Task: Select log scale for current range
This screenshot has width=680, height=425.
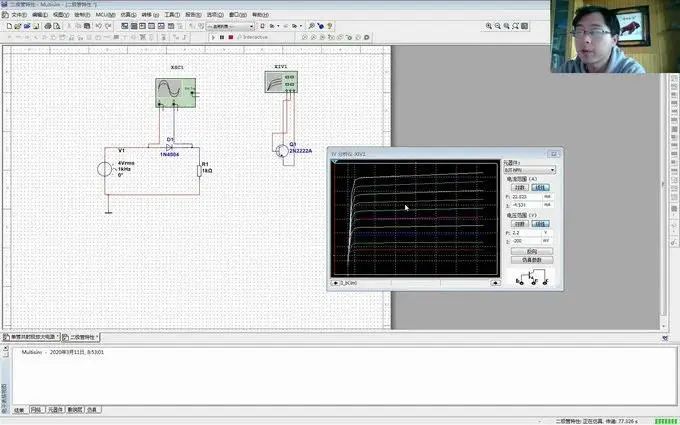Action: coord(520,187)
